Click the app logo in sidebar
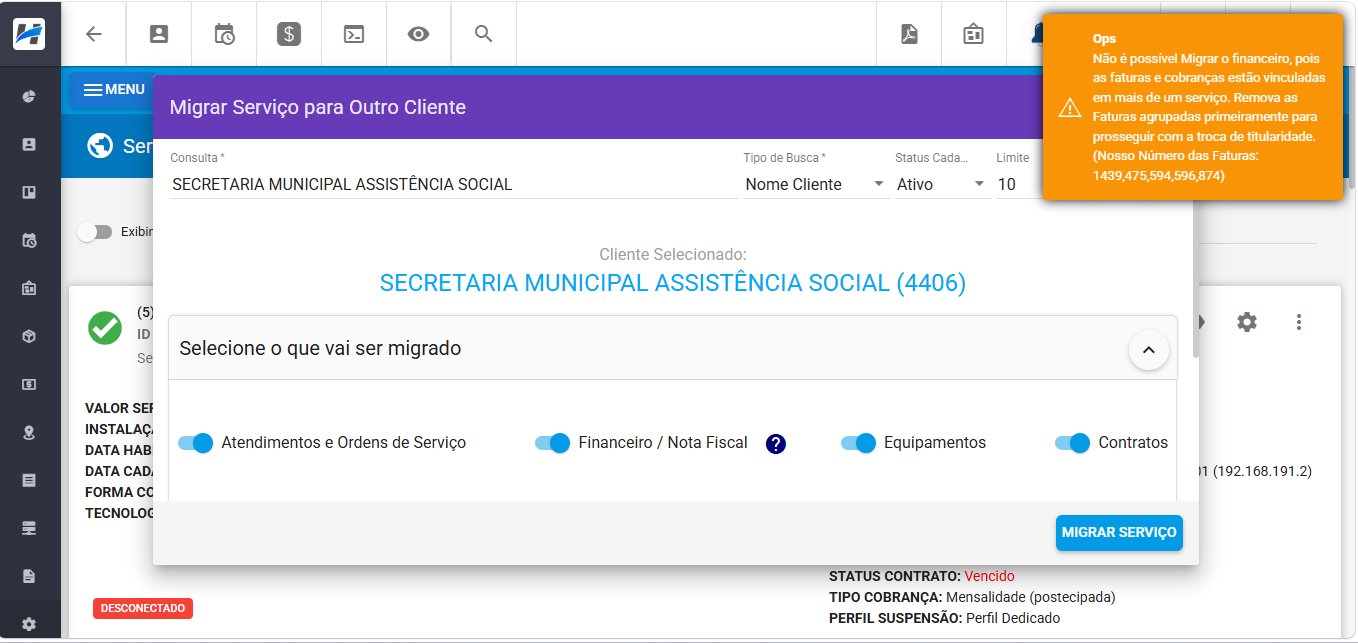 [29, 33]
